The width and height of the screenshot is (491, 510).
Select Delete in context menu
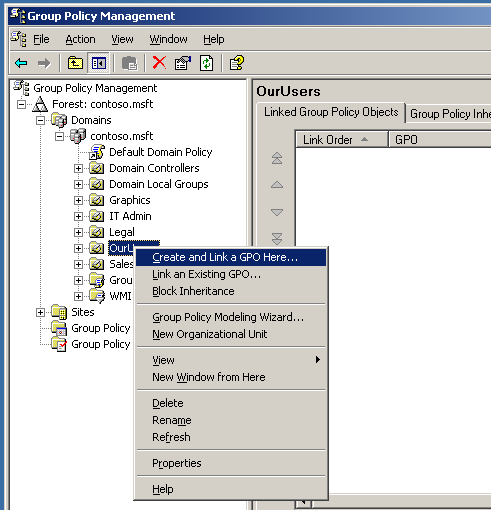[231, 403]
